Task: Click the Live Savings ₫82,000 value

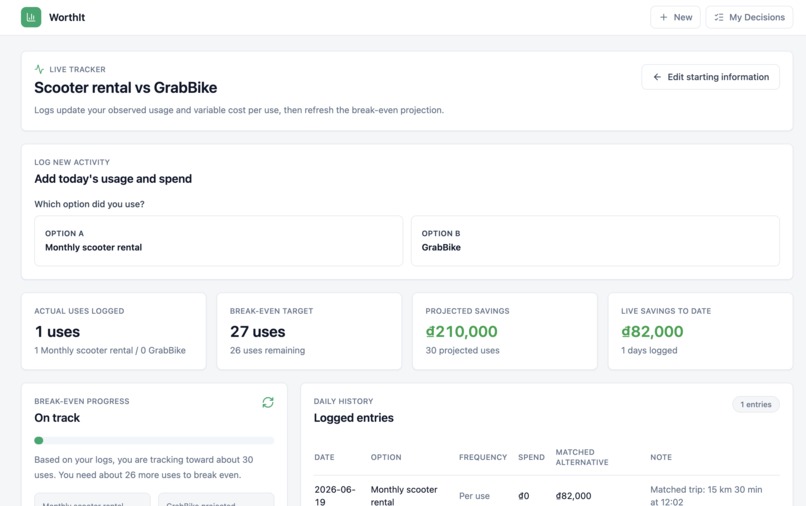Action: tap(652, 331)
